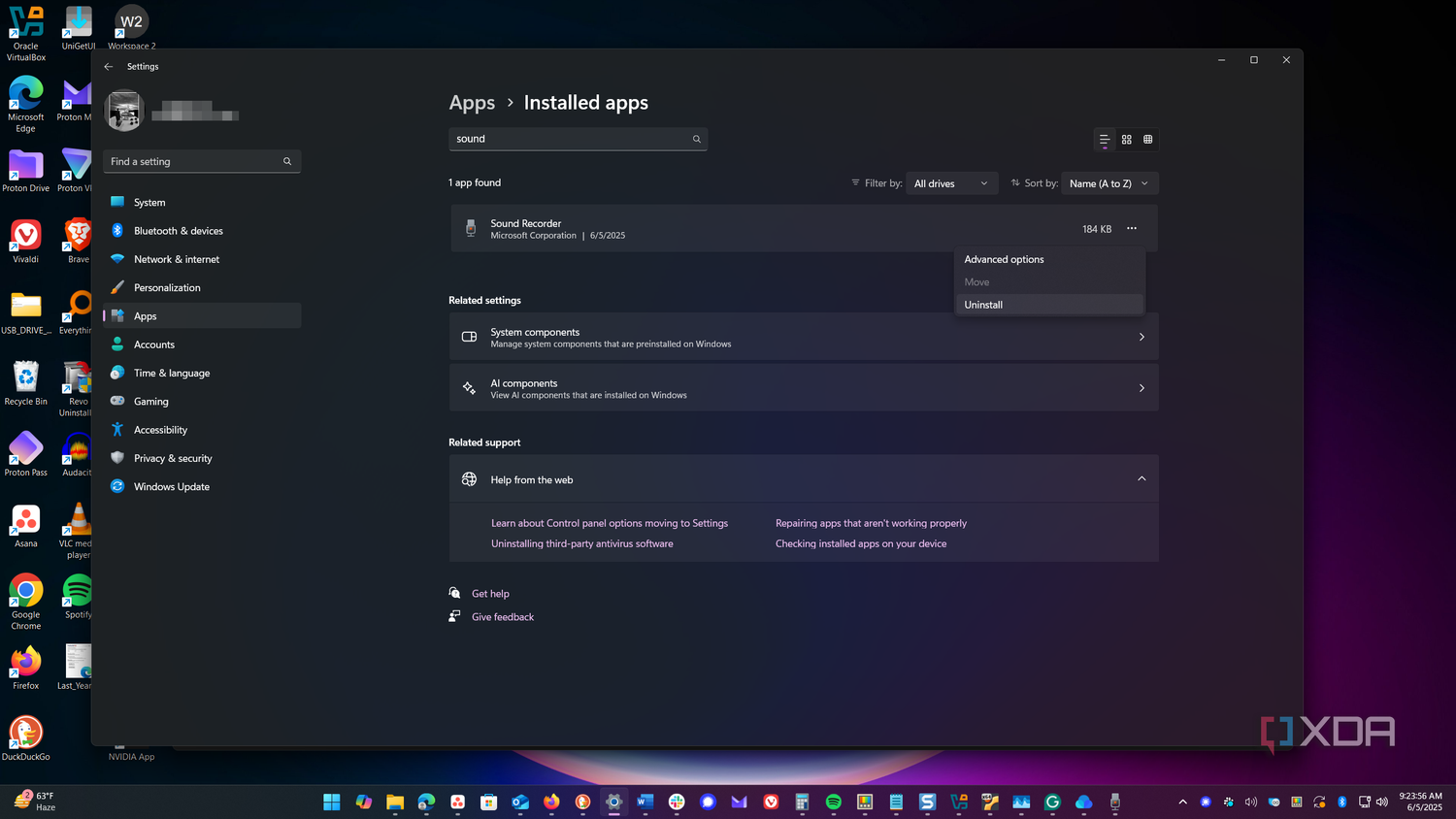Select Uninstall in the context menu
This screenshot has height=819, width=1456.
point(1049,305)
